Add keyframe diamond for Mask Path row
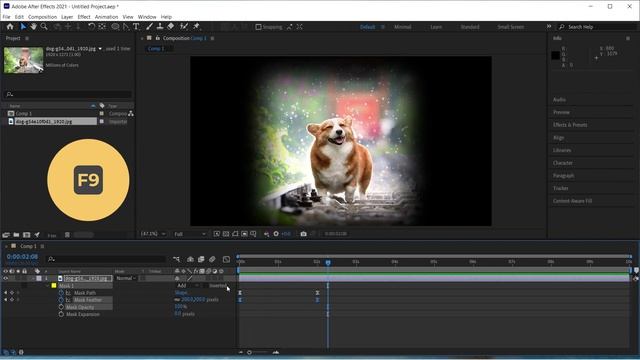This screenshot has height=360, width=640. point(12,293)
